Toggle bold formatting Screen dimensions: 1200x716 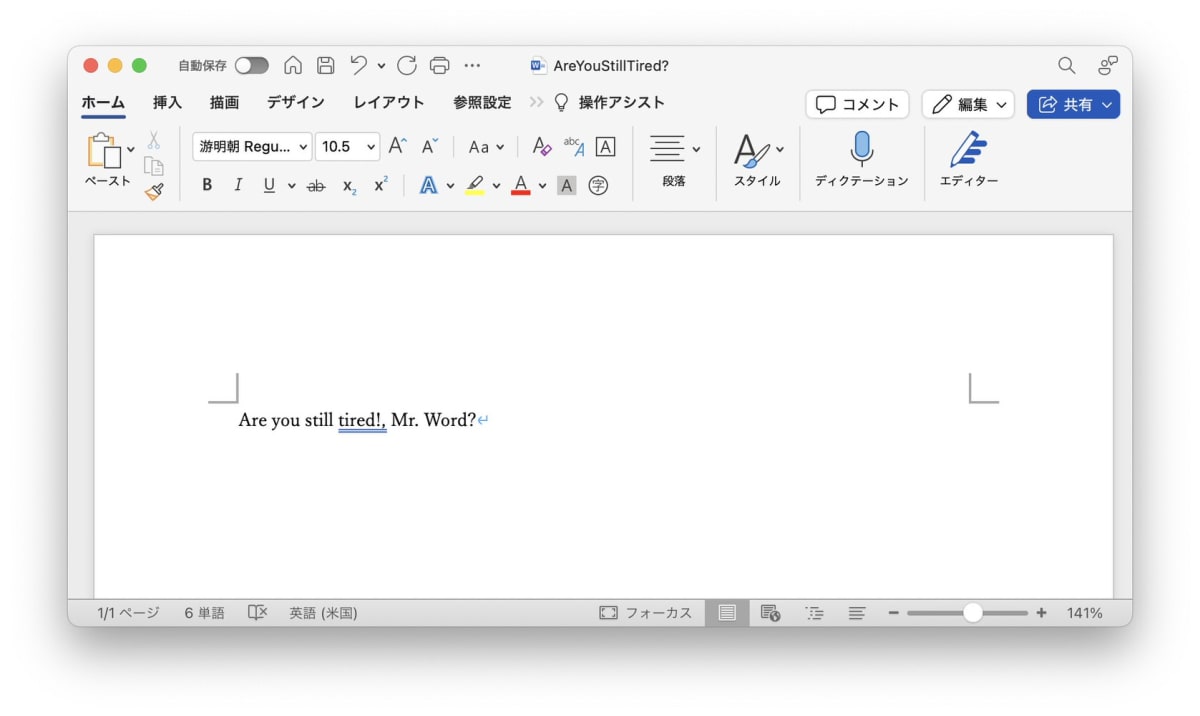pos(207,186)
